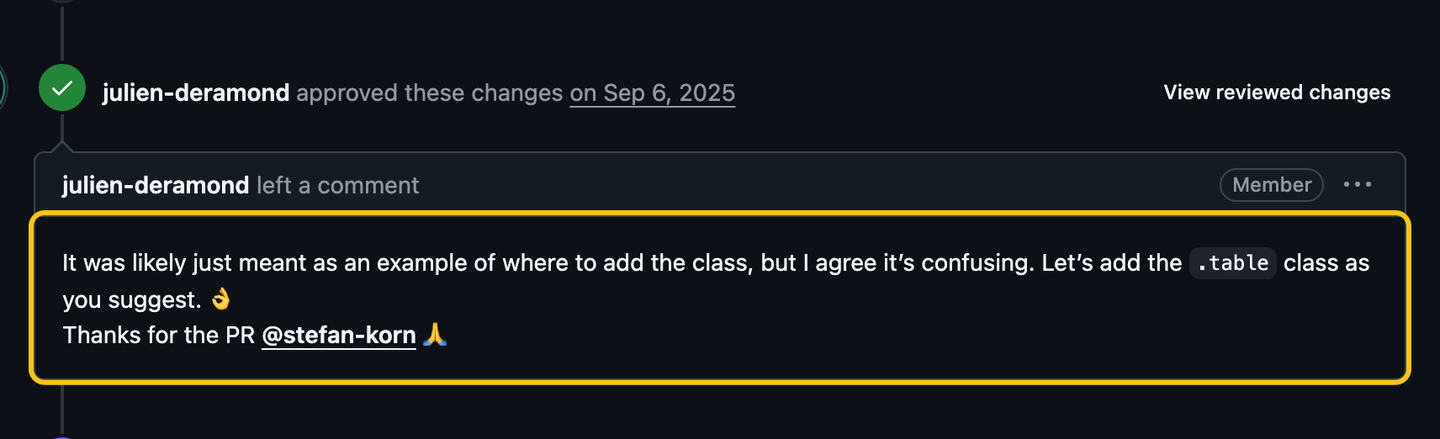The width and height of the screenshot is (1440, 439).
Task: Open julien-deramond profile on approval line
Action: coord(196,93)
